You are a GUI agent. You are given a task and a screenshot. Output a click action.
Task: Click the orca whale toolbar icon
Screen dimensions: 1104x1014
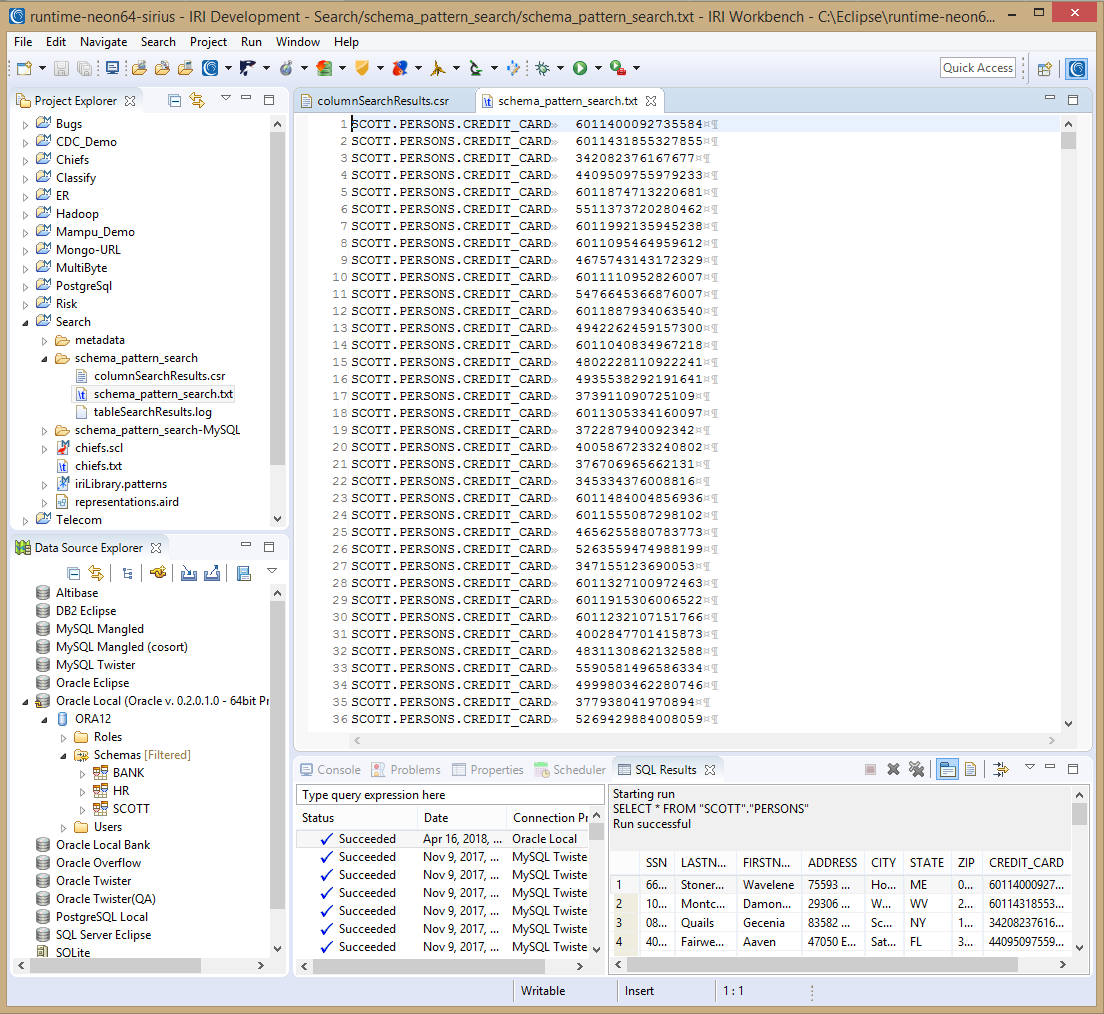coord(248,68)
